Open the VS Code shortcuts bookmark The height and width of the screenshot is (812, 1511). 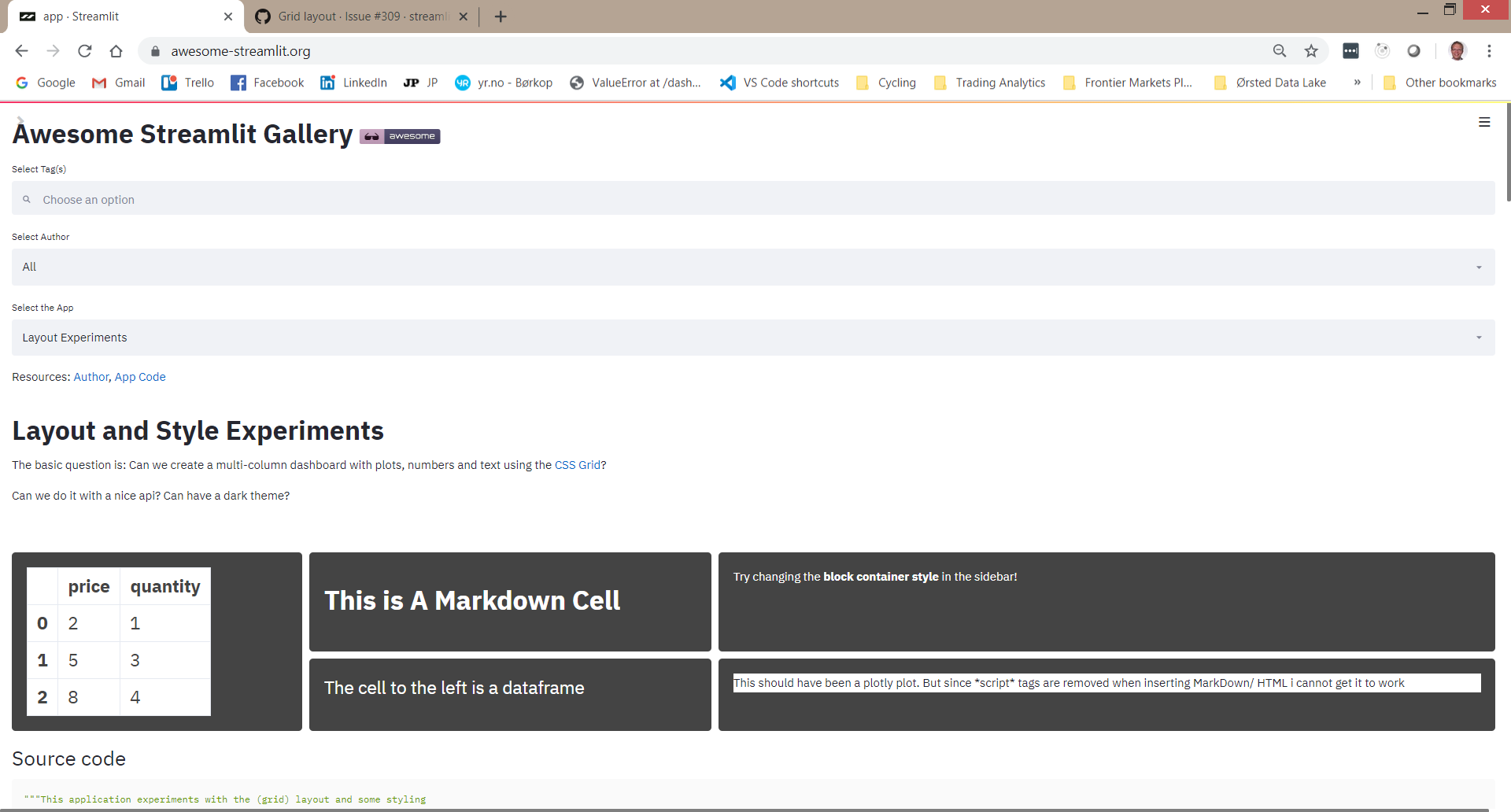click(778, 82)
